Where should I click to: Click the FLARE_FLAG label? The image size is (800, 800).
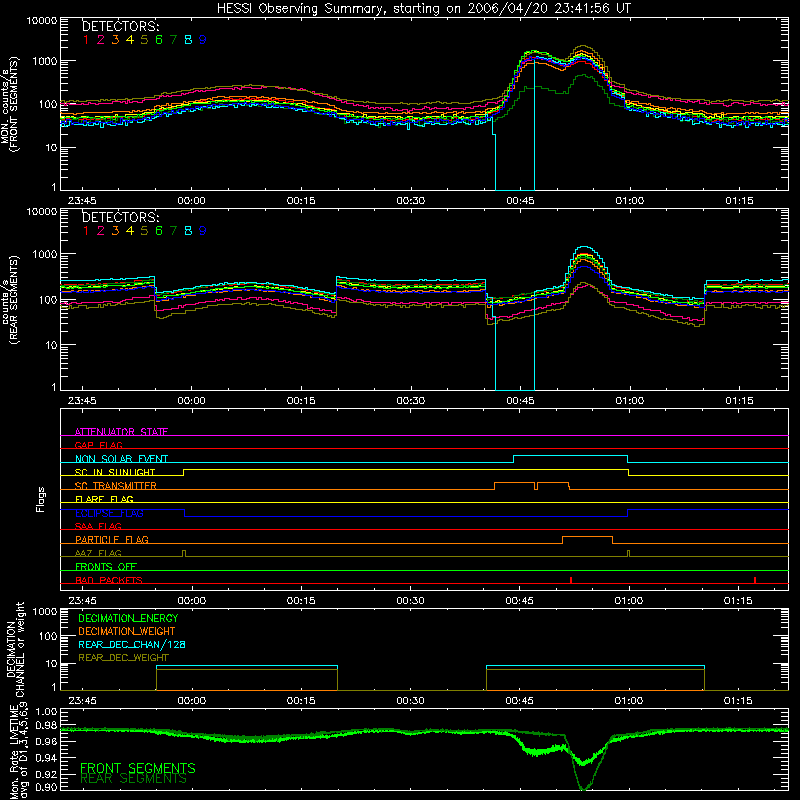tap(104, 499)
